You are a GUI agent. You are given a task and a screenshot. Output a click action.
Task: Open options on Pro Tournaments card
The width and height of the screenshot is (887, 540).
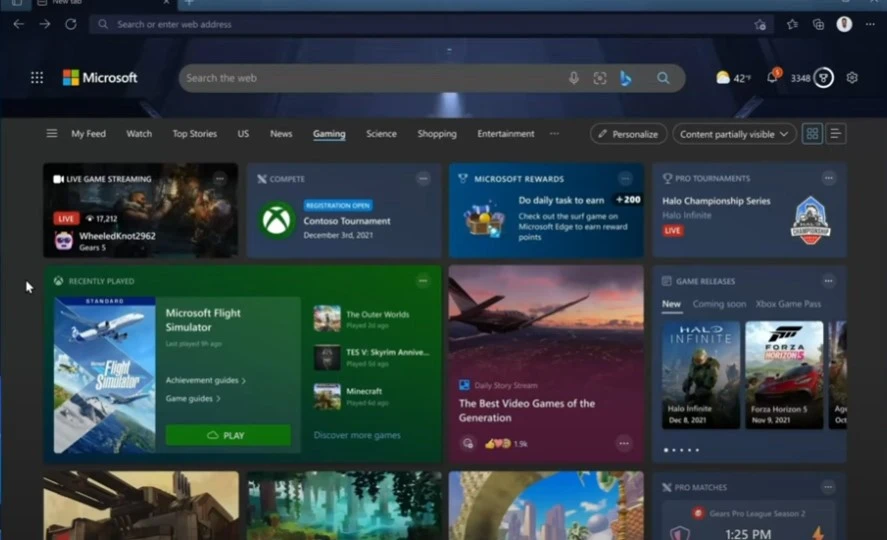[829, 178]
